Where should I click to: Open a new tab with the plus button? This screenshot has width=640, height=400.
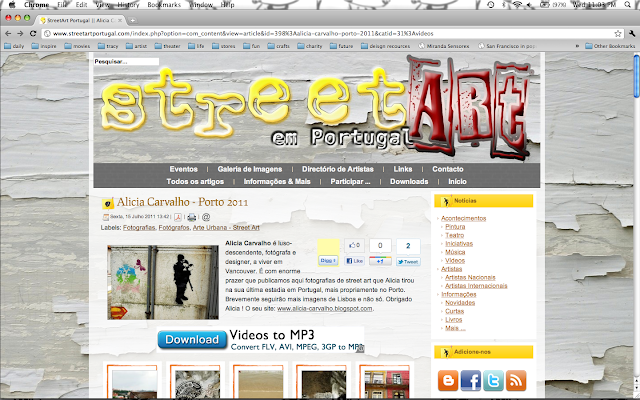click(132, 20)
